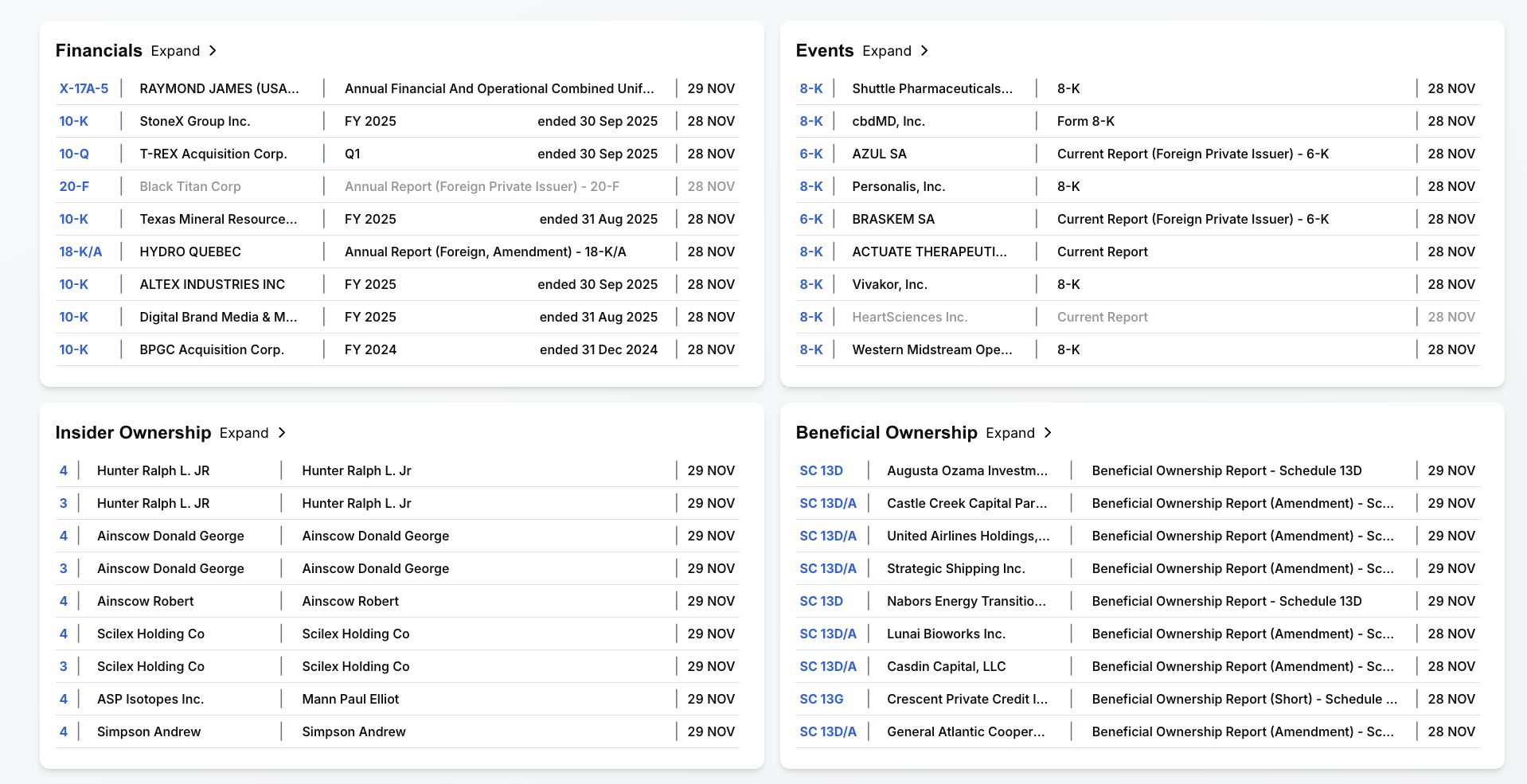Expand the Events section chevron
This screenshot has width=1527, height=784.
(x=924, y=51)
